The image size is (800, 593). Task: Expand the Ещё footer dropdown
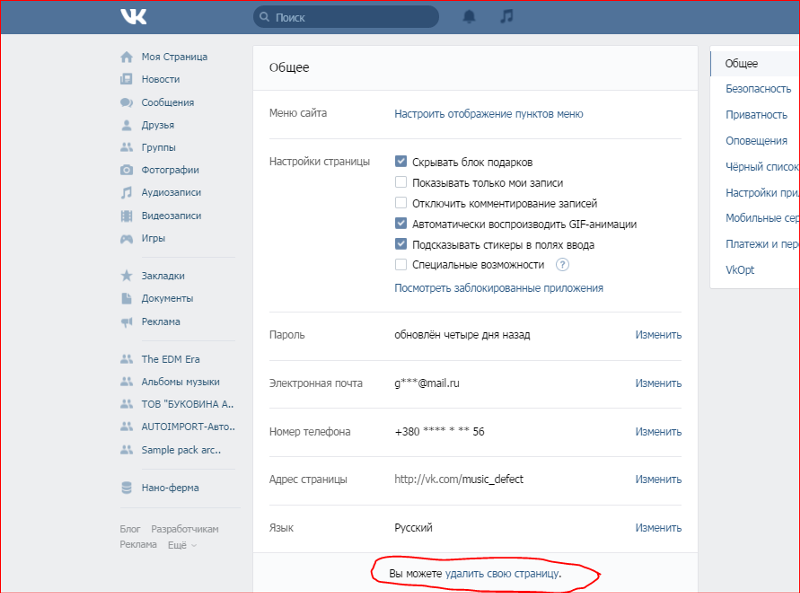point(181,545)
